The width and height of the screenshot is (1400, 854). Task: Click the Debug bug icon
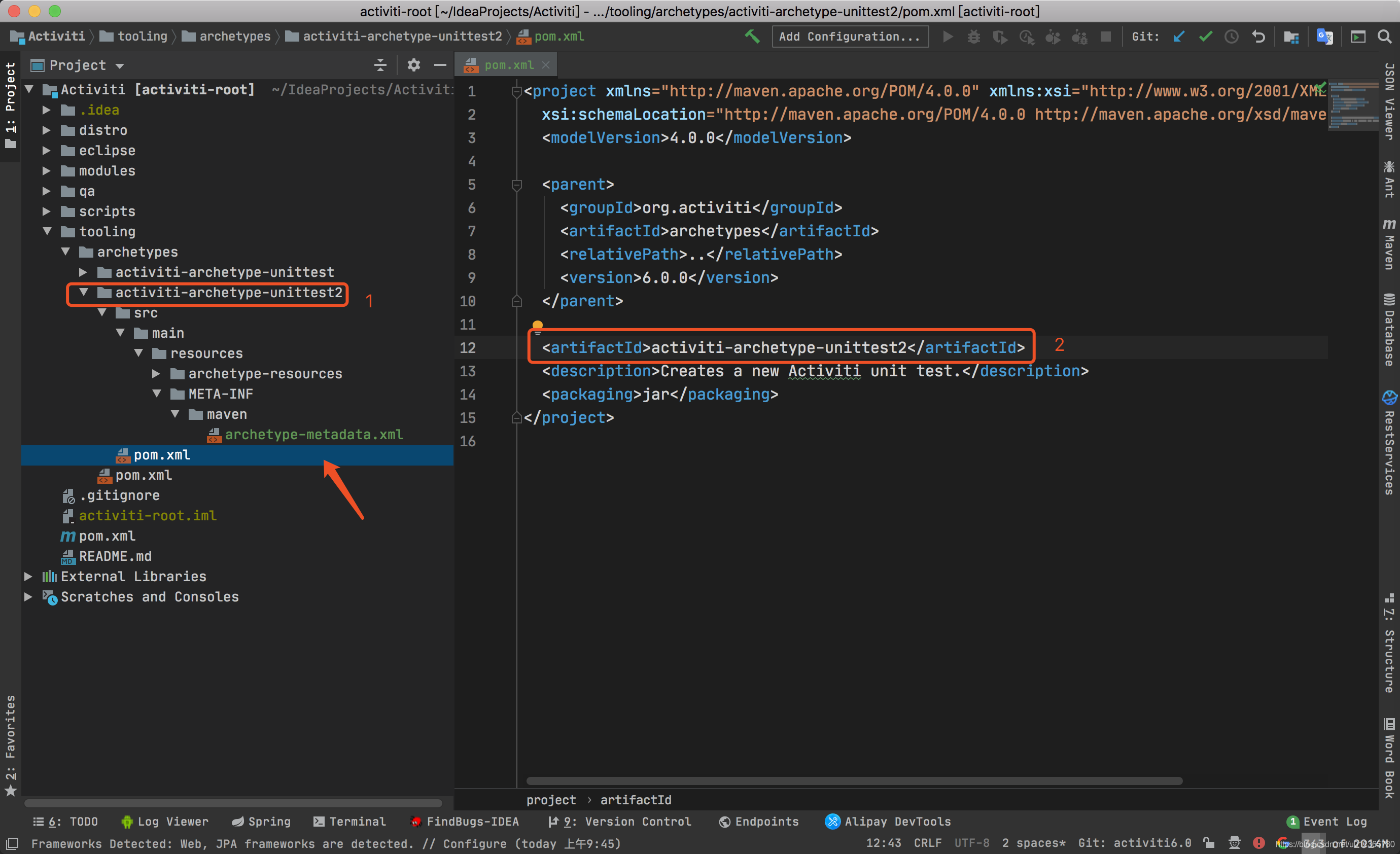click(973, 37)
